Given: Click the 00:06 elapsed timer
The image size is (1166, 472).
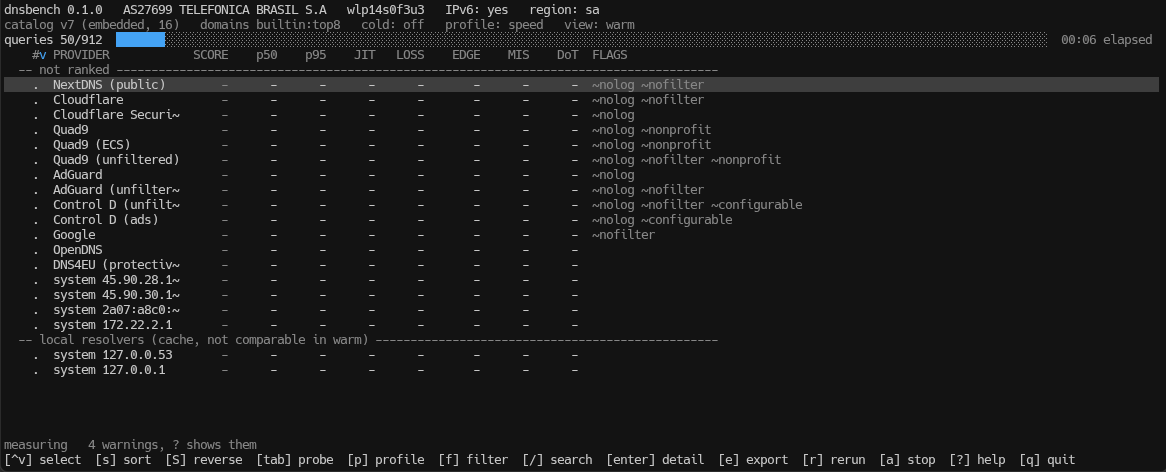Looking at the screenshot, I should pos(1107,40).
